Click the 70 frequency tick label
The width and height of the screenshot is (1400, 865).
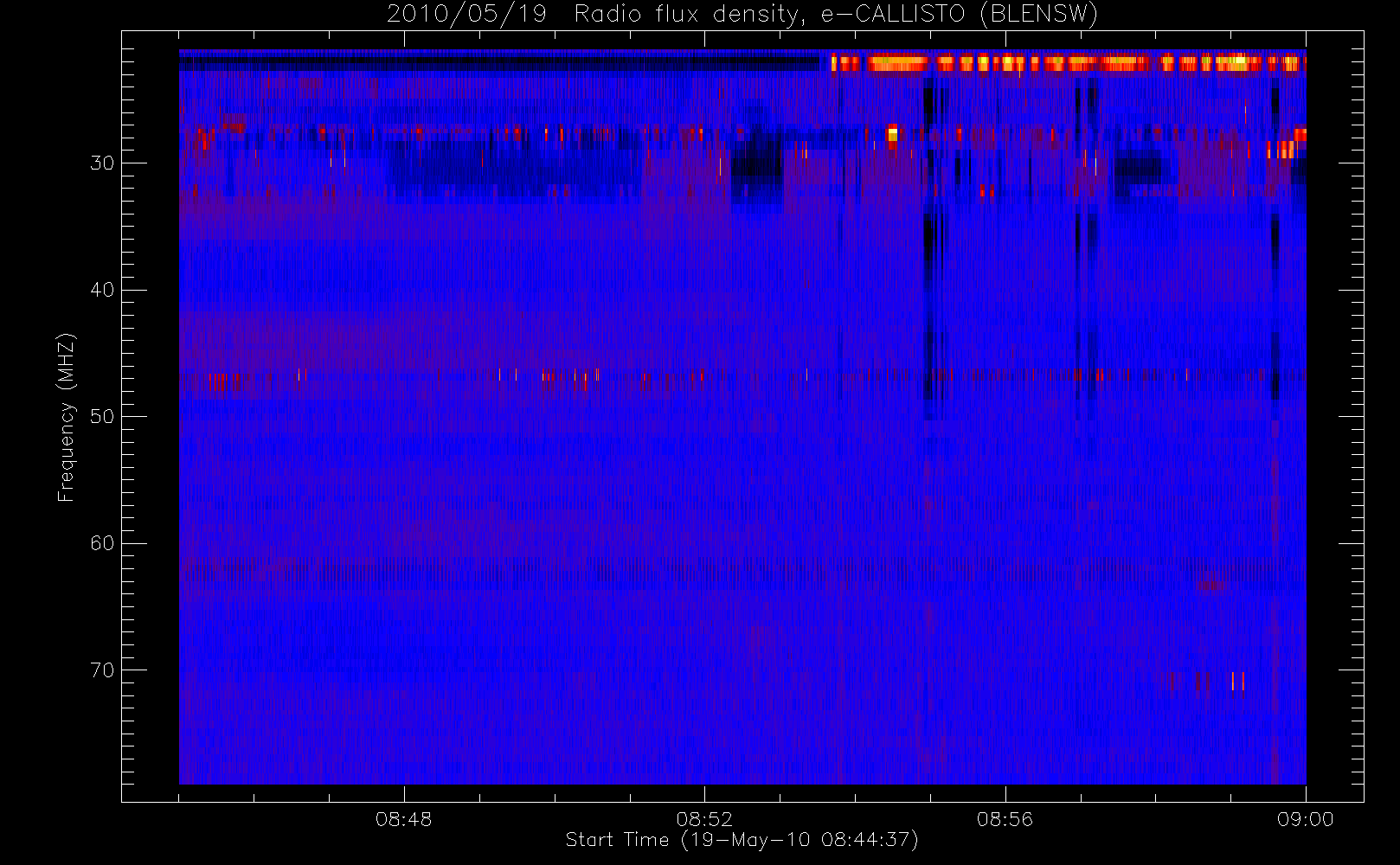click(102, 670)
